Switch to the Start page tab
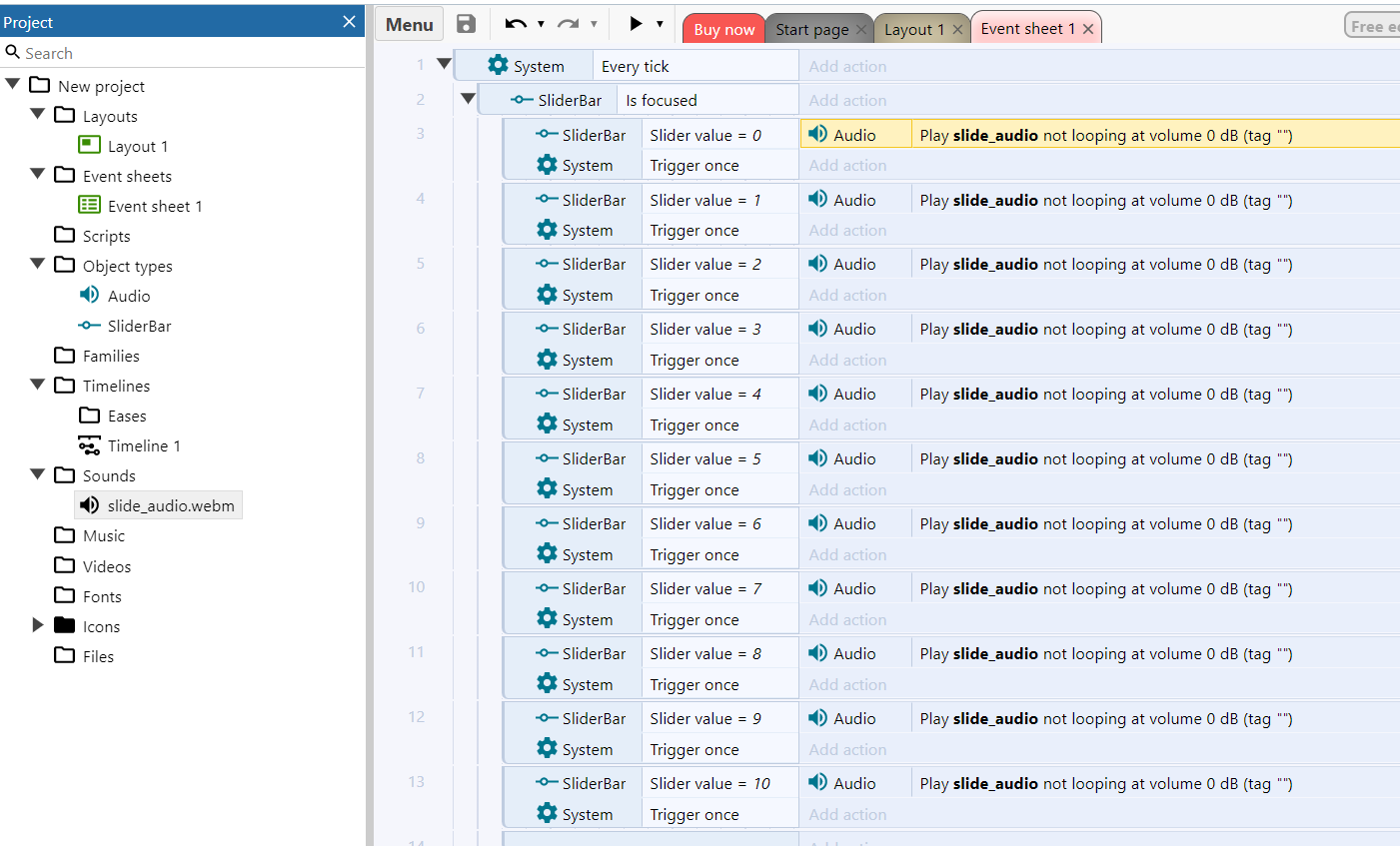Viewport: 1400px width, 846px height. [811, 29]
